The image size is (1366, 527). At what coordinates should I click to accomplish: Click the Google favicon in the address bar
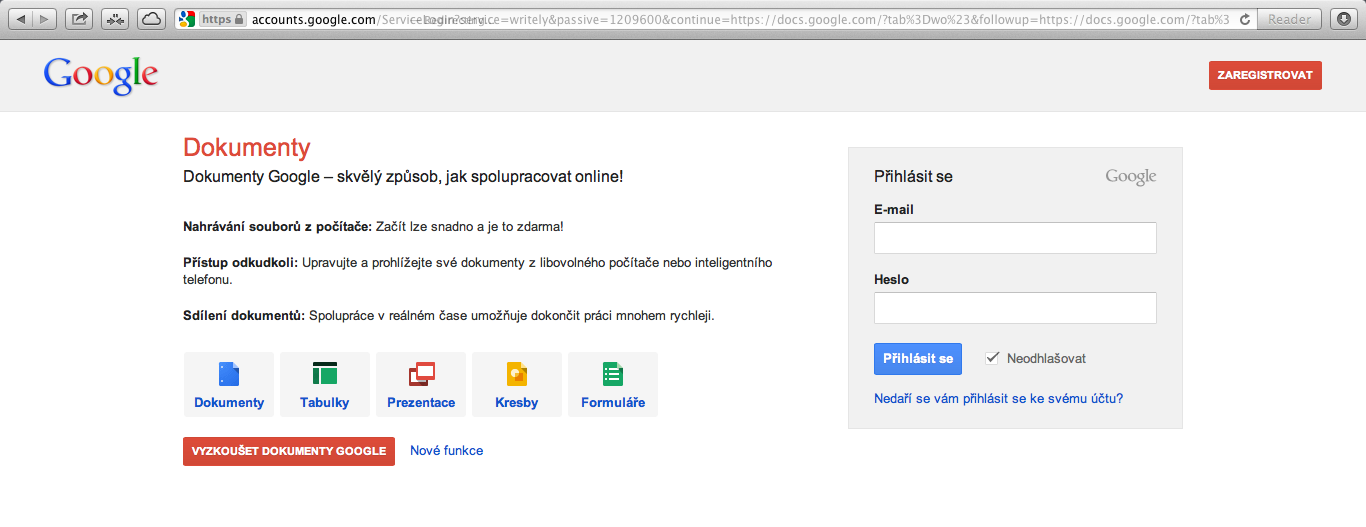pos(186,19)
